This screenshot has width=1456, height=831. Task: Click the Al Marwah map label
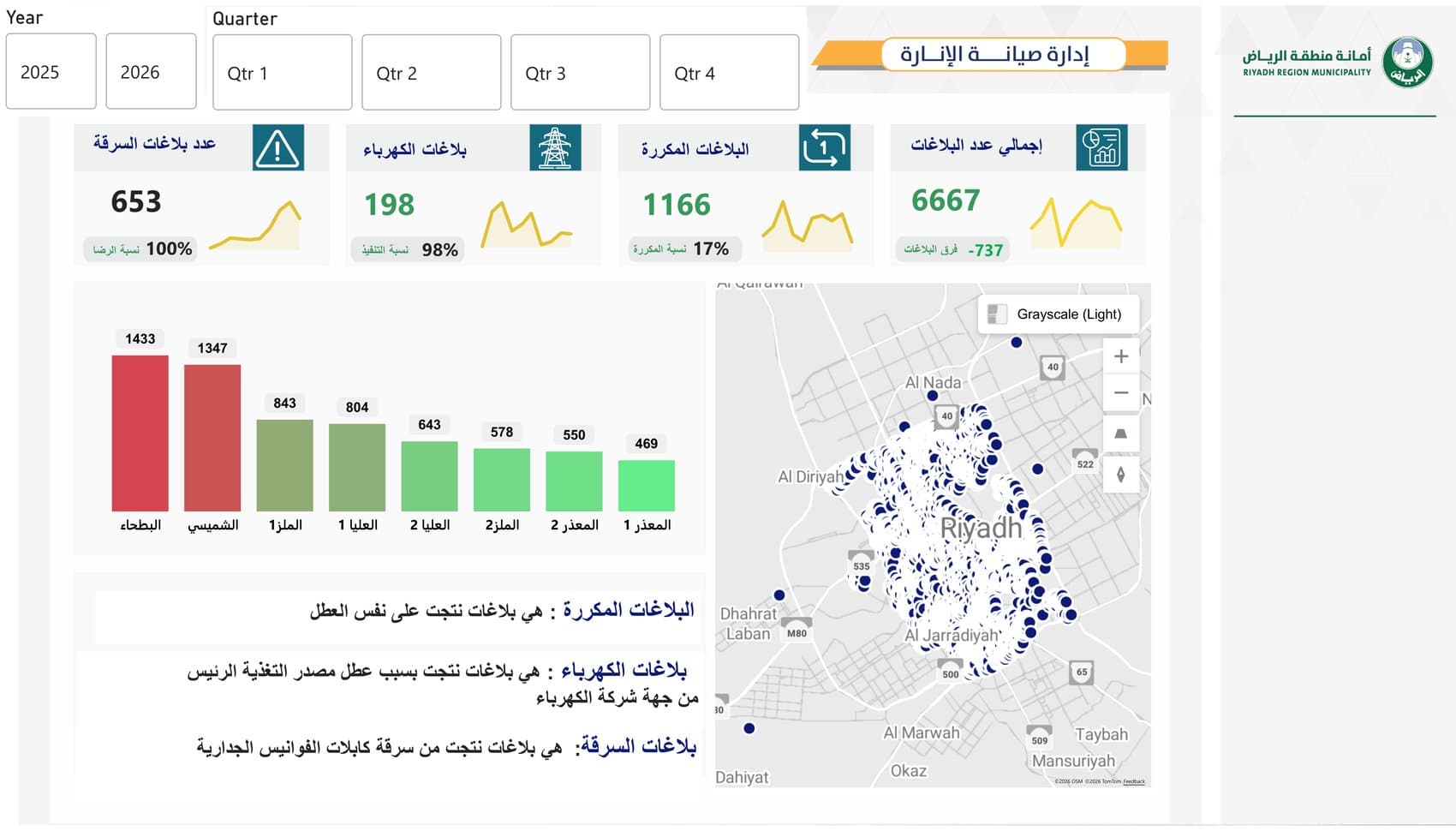tap(922, 733)
